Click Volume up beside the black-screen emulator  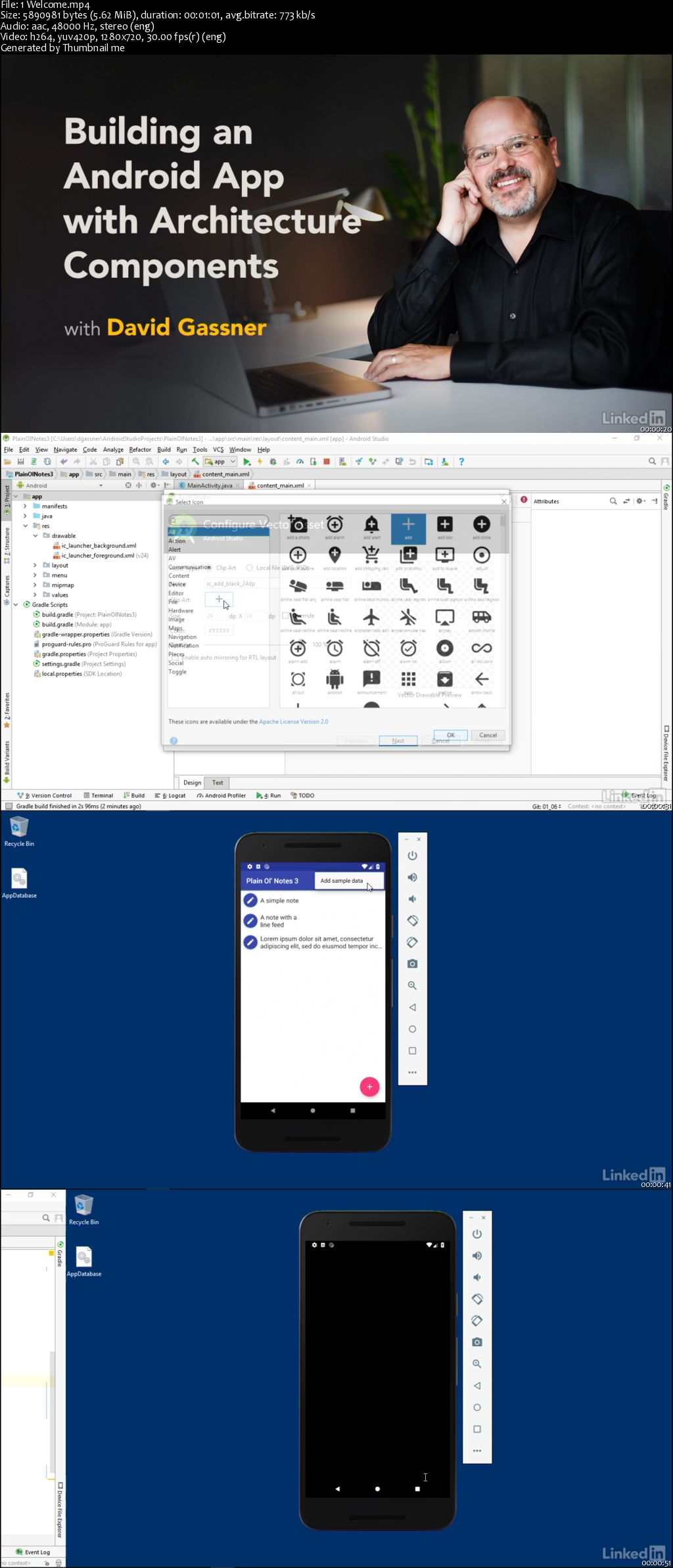pyautogui.click(x=477, y=1255)
